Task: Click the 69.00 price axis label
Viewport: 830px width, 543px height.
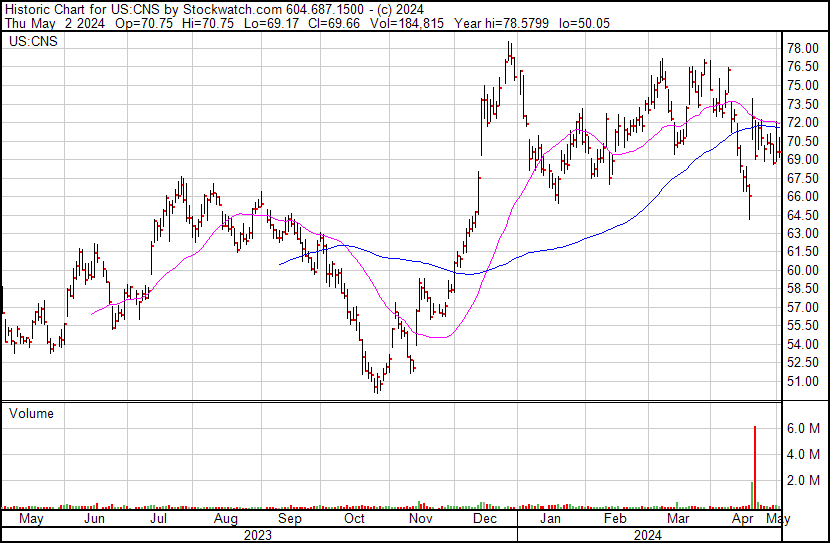Action: pyautogui.click(x=804, y=159)
